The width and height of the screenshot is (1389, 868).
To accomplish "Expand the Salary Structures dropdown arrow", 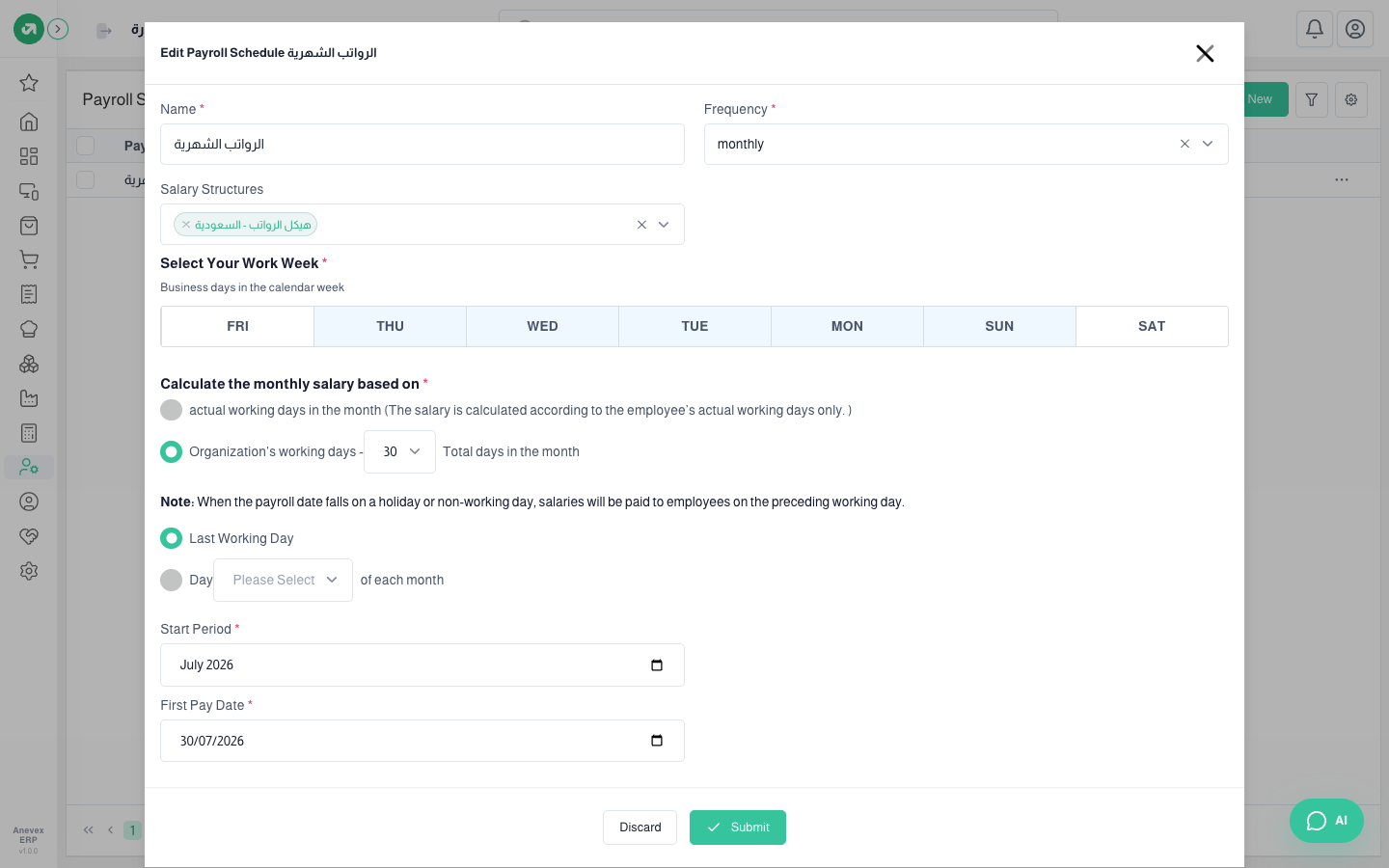I will pos(664,225).
